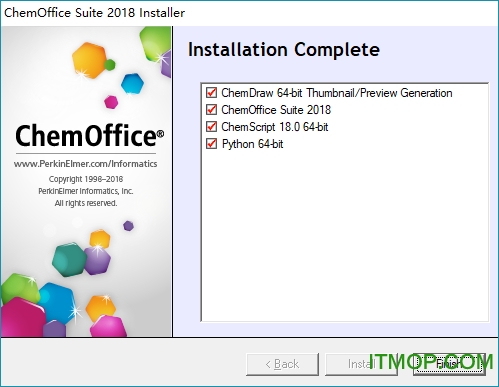Click the Finish button
The height and width of the screenshot is (387, 499).
coord(449,364)
